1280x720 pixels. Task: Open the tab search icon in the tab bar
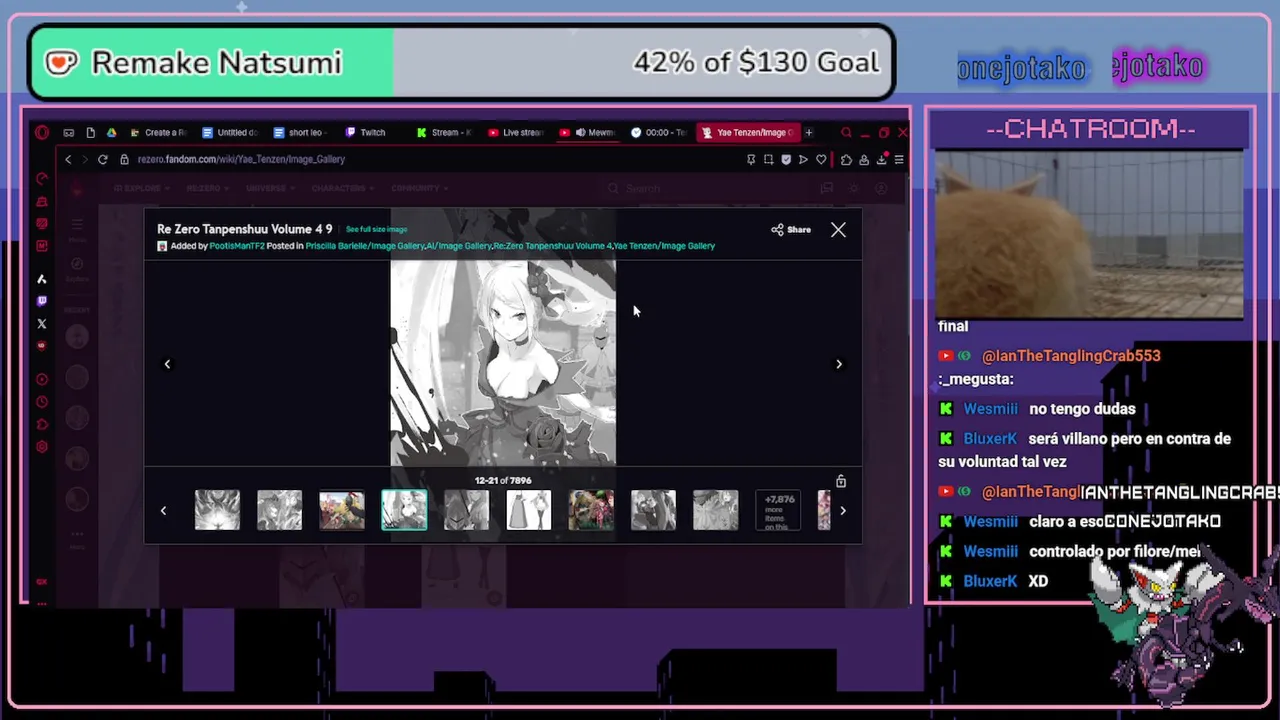[846, 132]
